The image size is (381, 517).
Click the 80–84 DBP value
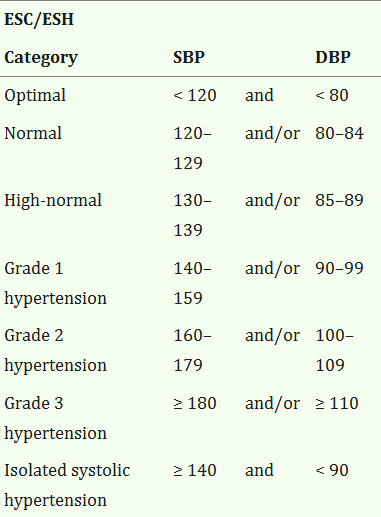[339, 133]
